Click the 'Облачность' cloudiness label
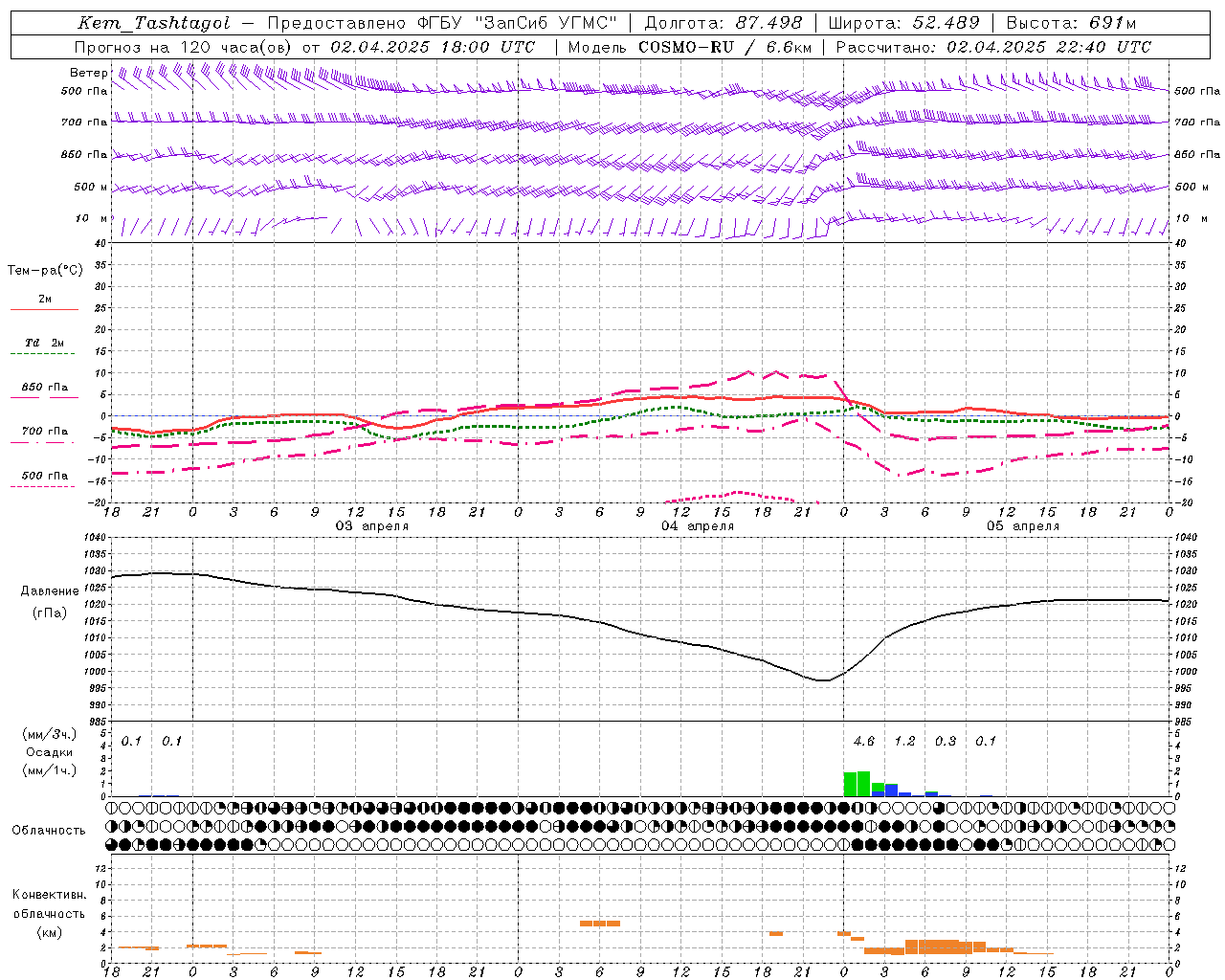Image resolution: width=1225 pixels, height=980 pixels. 49,831
